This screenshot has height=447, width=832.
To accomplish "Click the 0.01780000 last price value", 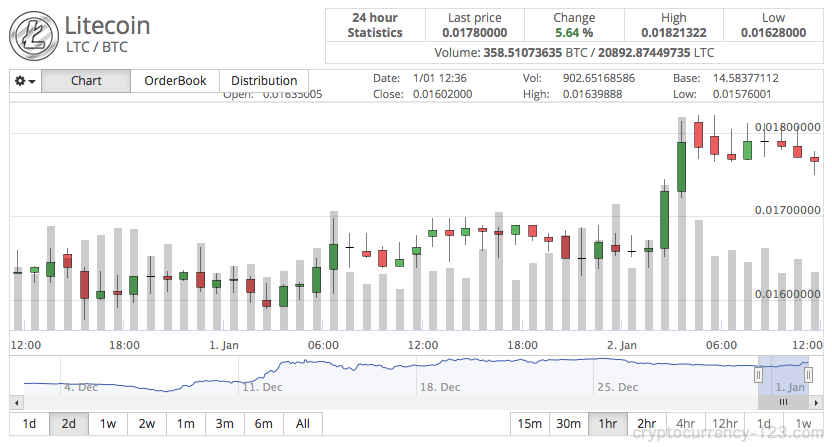I will (x=474, y=33).
